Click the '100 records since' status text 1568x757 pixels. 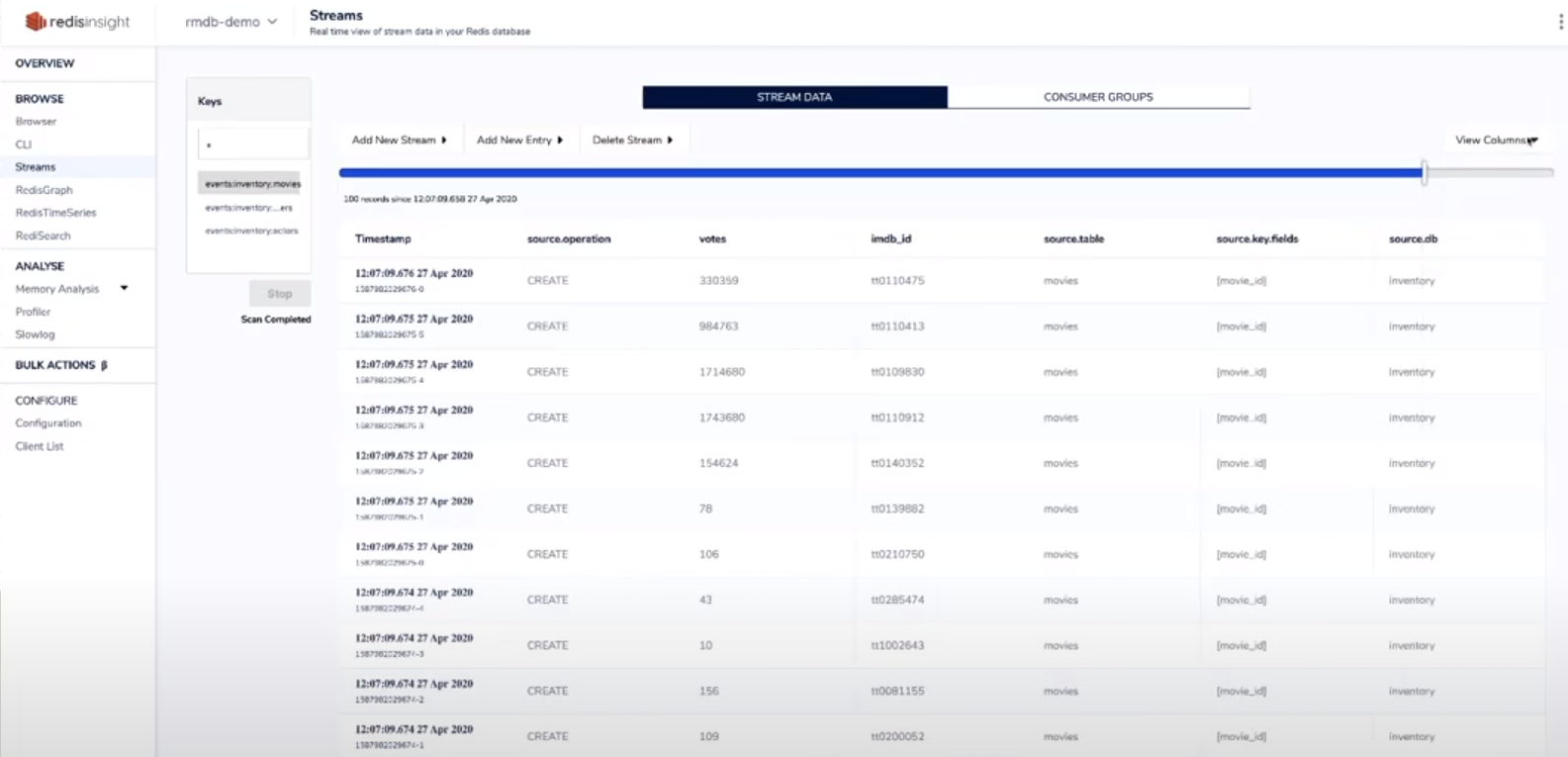[x=429, y=199]
